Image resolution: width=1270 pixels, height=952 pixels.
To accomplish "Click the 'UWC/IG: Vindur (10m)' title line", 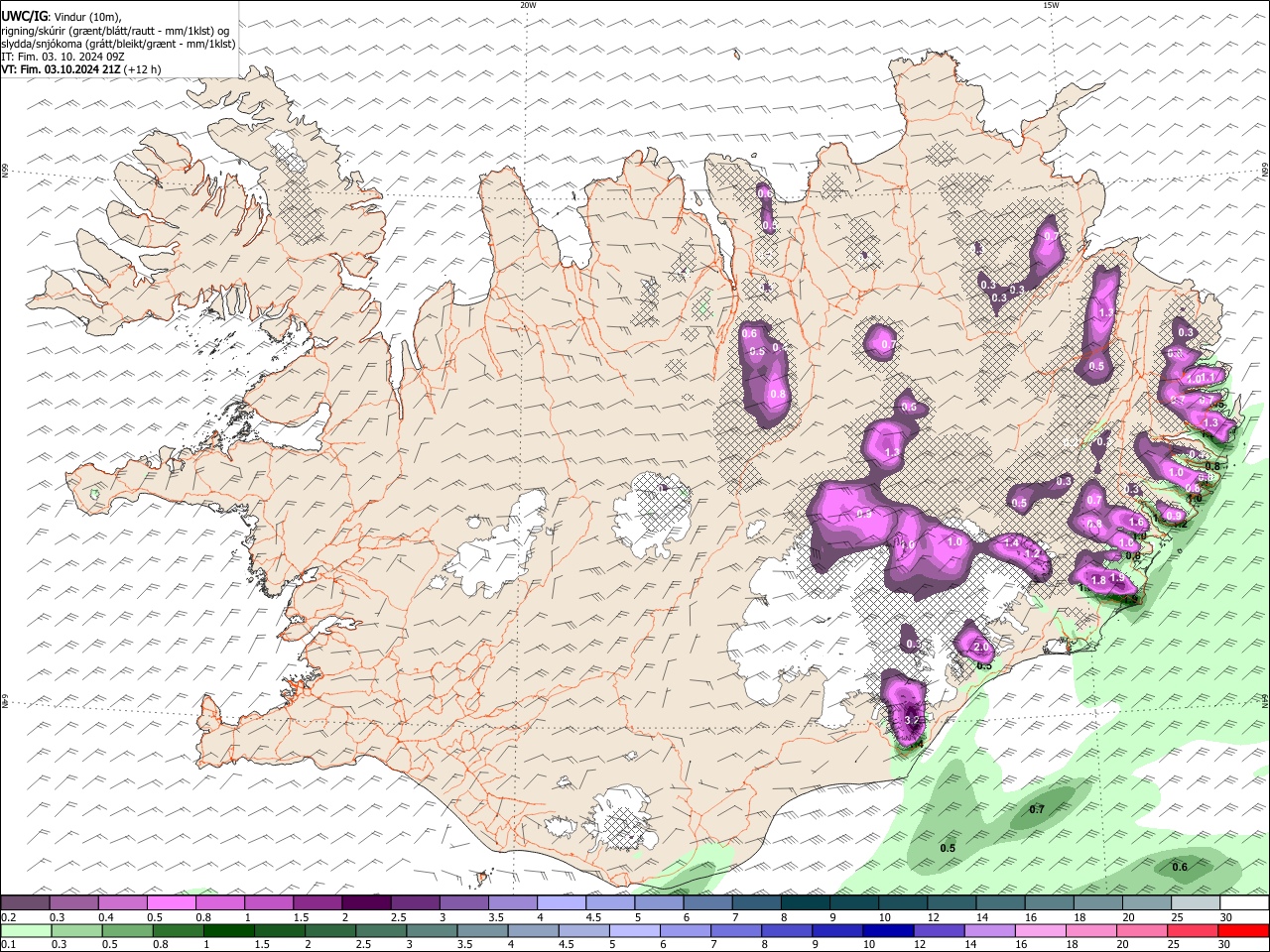I will click(63, 17).
